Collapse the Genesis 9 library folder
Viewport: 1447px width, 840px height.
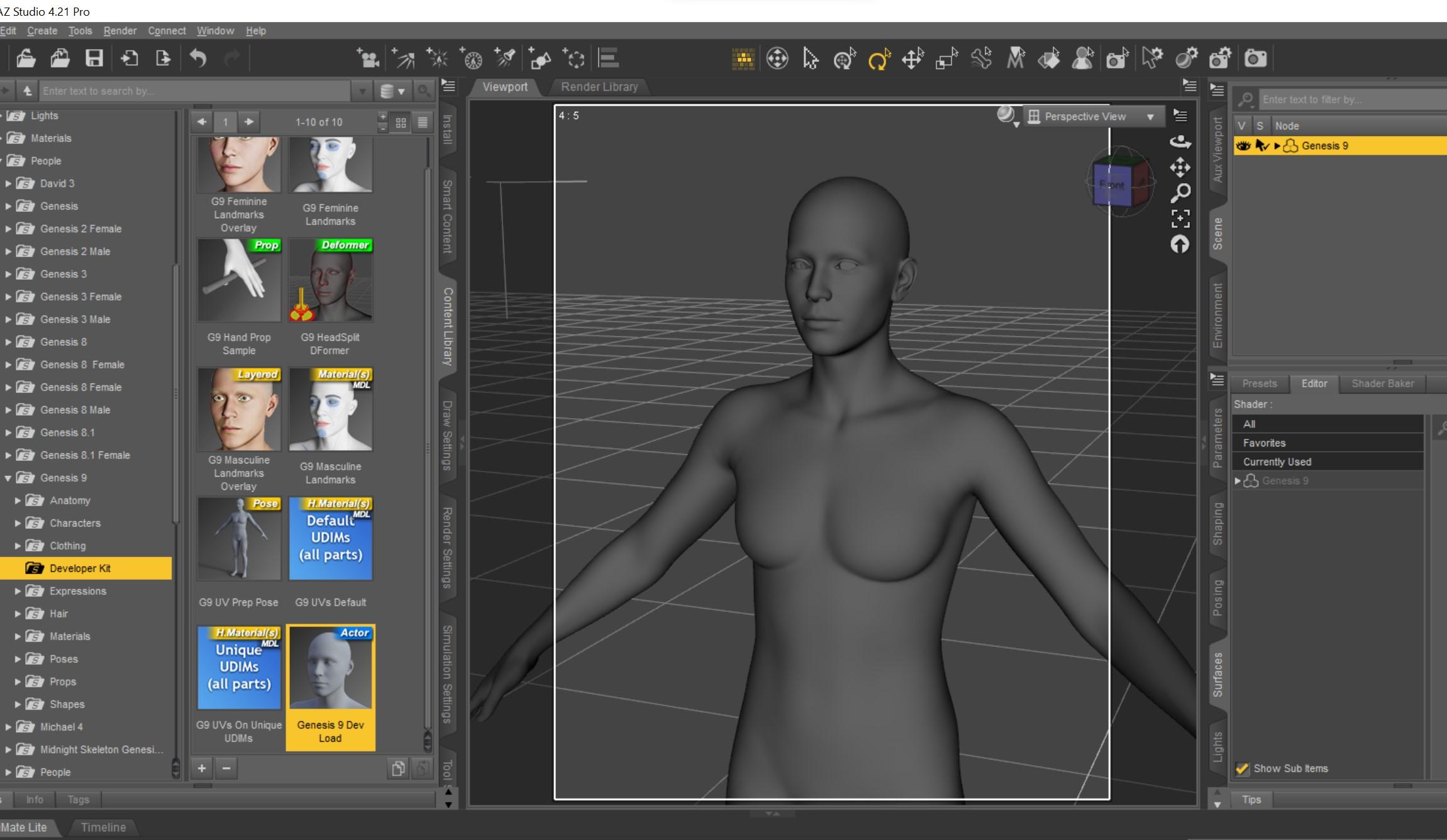point(8,478)
